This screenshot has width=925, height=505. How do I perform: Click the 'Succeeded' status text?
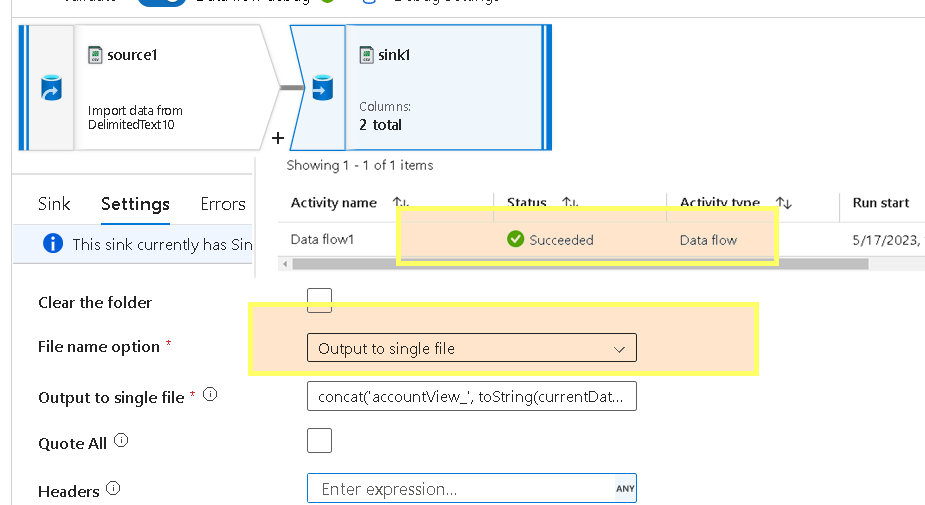[561, 240]
